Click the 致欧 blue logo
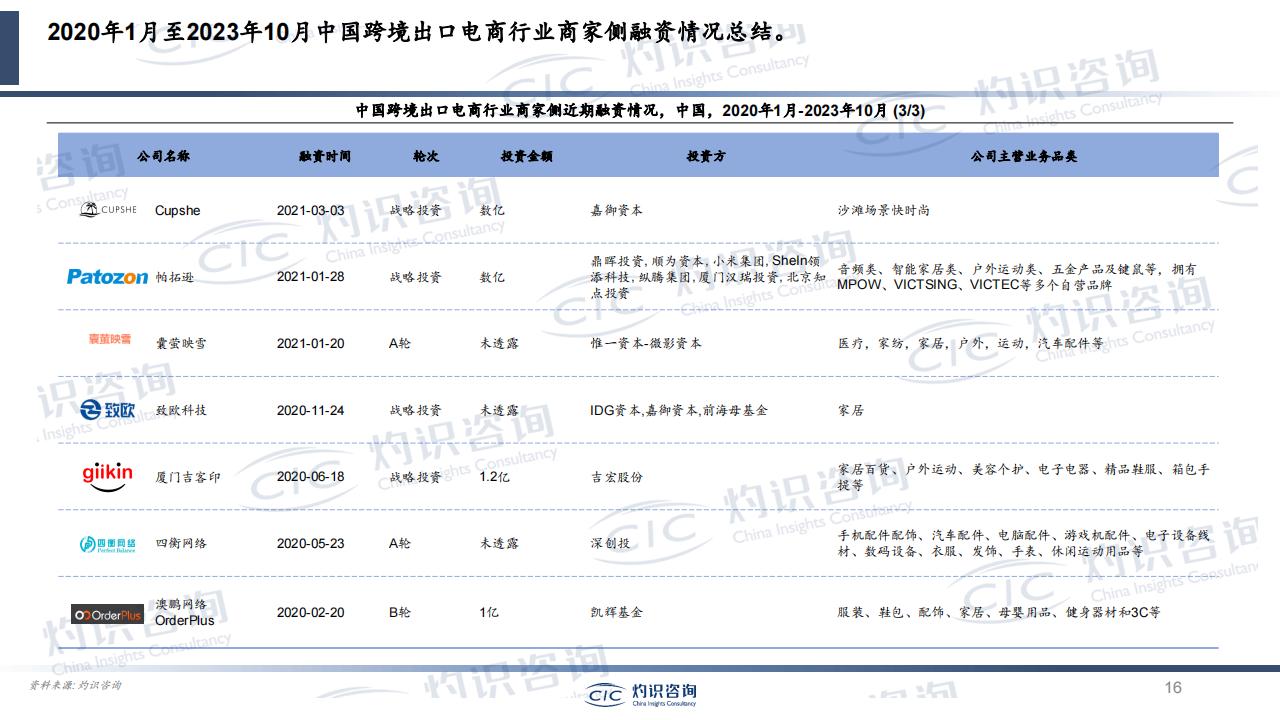Image resolution: width=1280 pixels, height=720 pixels. point(107,409)
